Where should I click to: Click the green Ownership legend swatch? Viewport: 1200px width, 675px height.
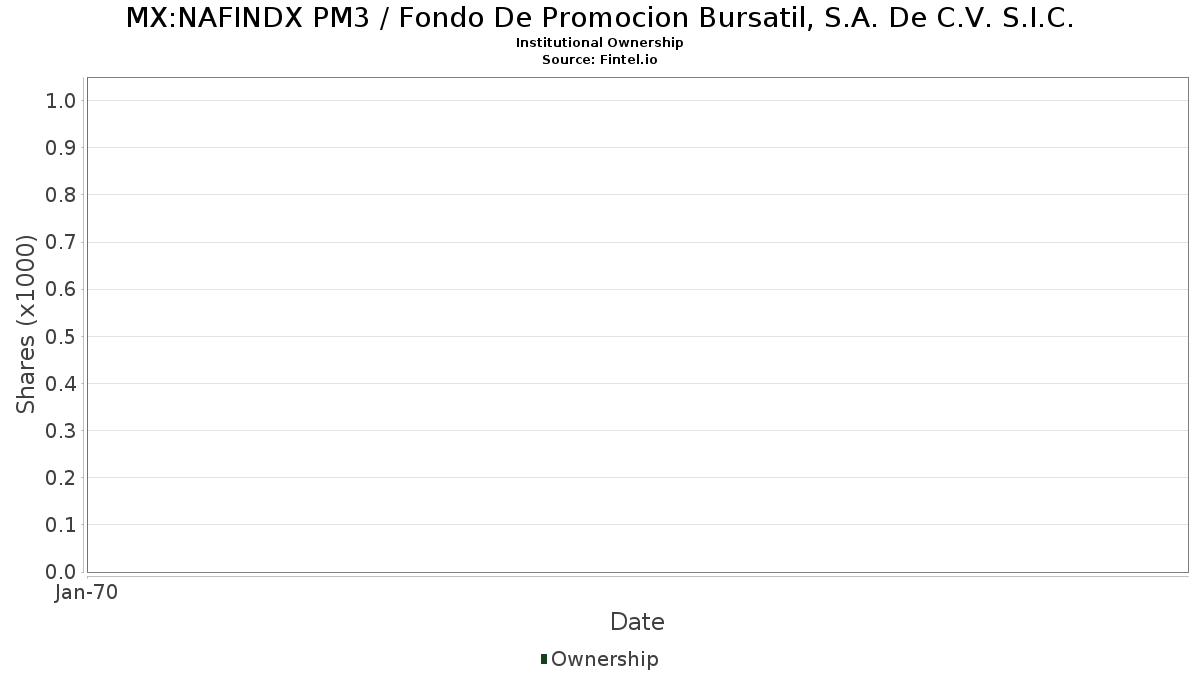click(x=544, y=659)
